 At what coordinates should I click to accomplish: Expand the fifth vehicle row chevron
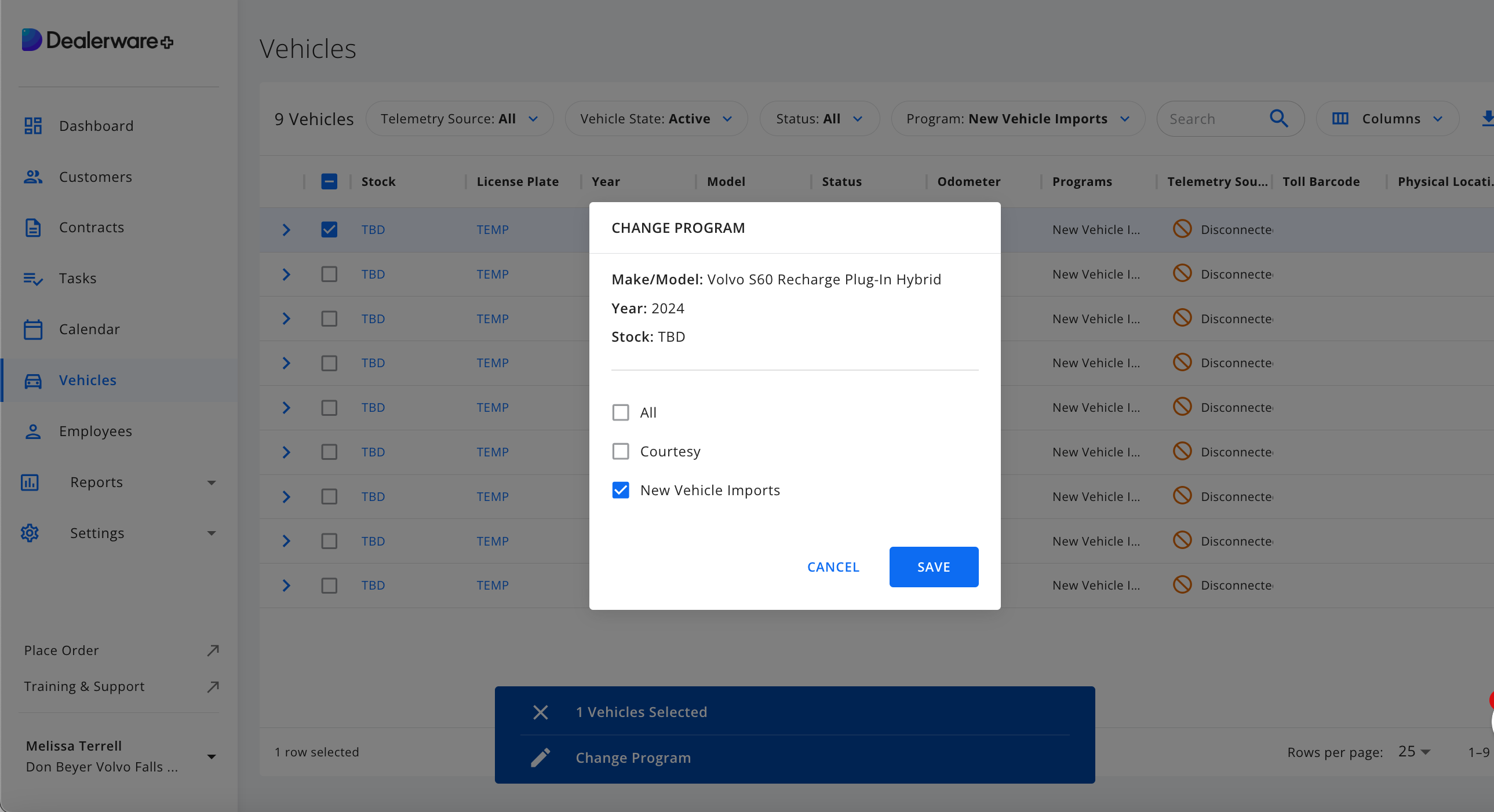click(286, 408)
